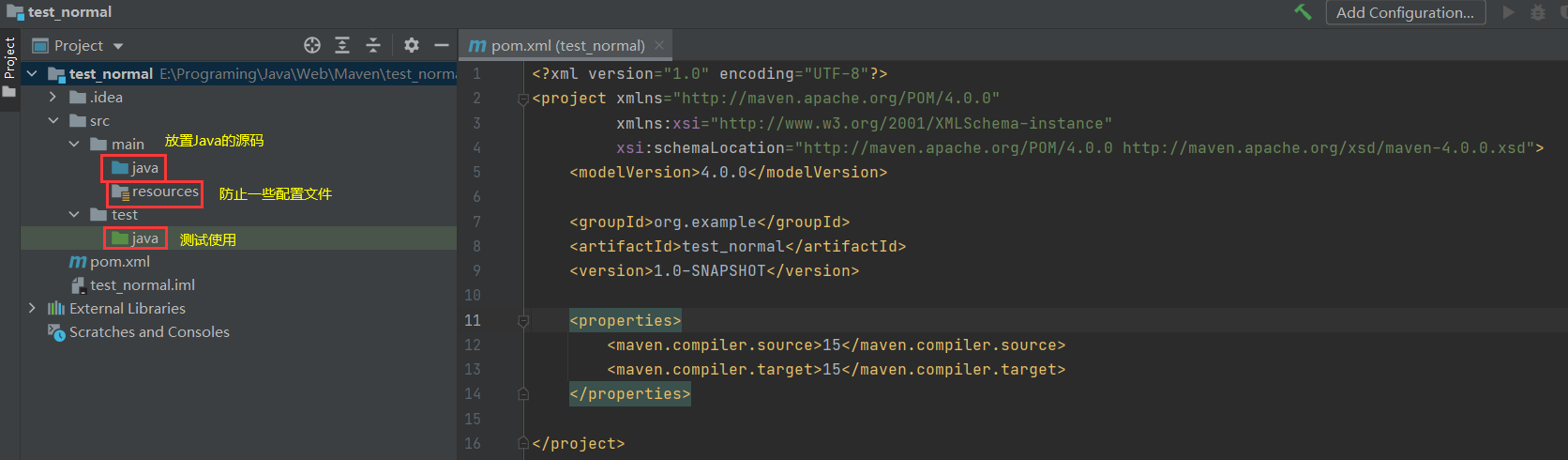Viewport: 1568px width, 460px height.
Task: Click the Debug bug icon in toolbar
Action: 1538,12
